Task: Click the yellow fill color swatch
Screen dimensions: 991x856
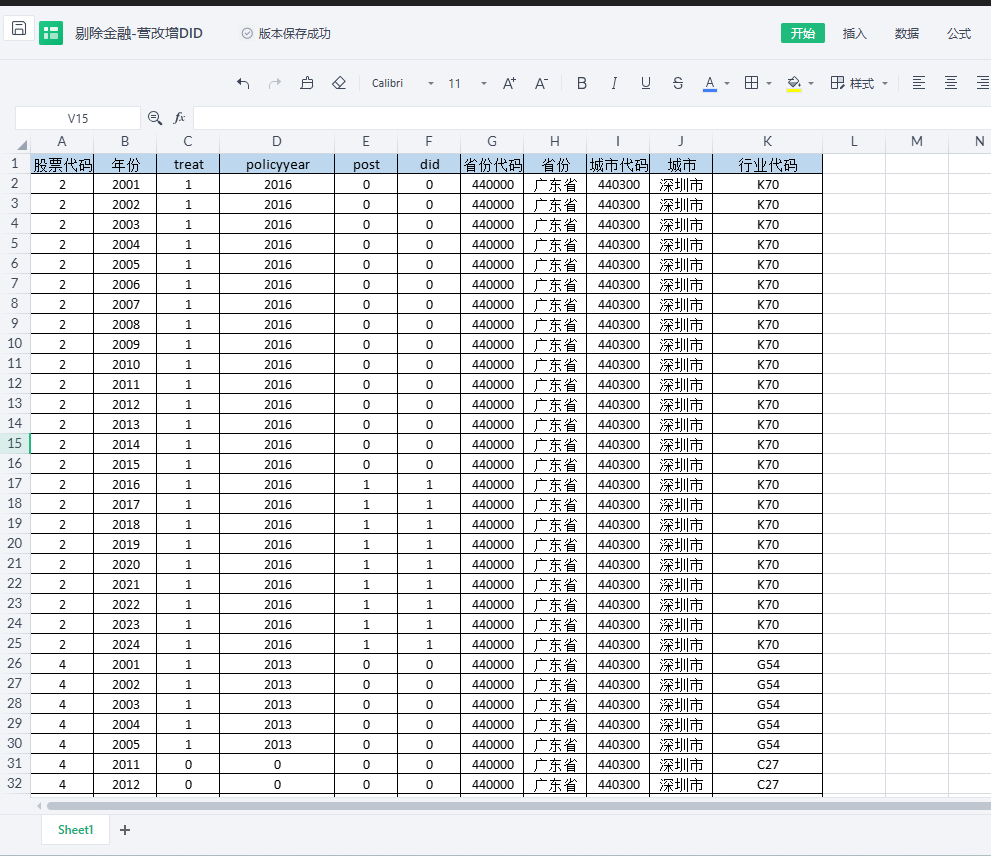Action: tap(794, 84)
